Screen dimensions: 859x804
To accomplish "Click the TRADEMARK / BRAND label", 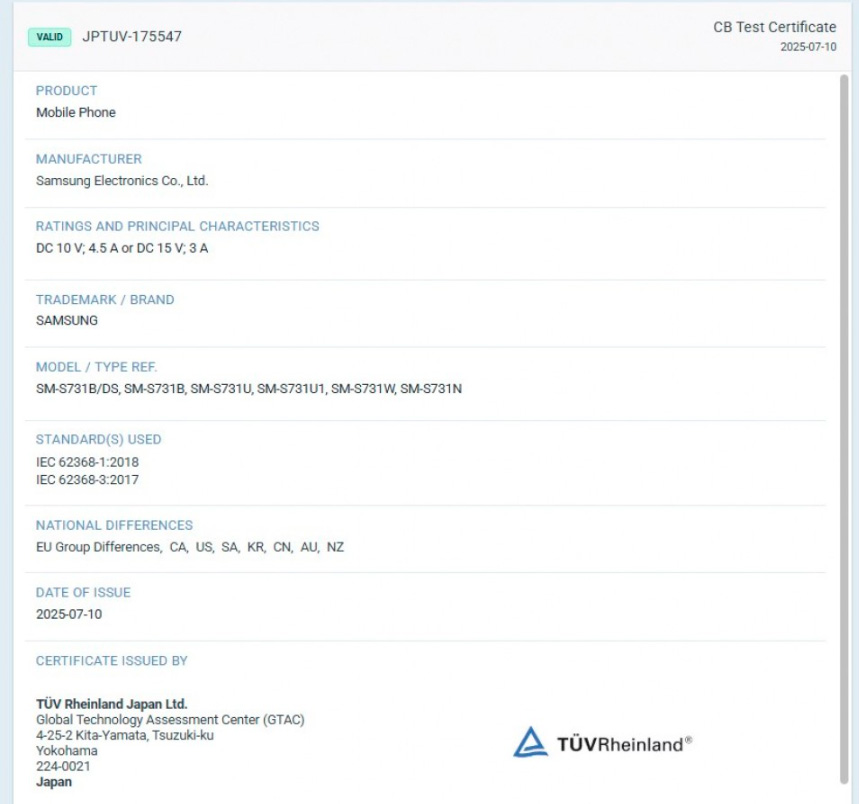I will click(105, 300).
